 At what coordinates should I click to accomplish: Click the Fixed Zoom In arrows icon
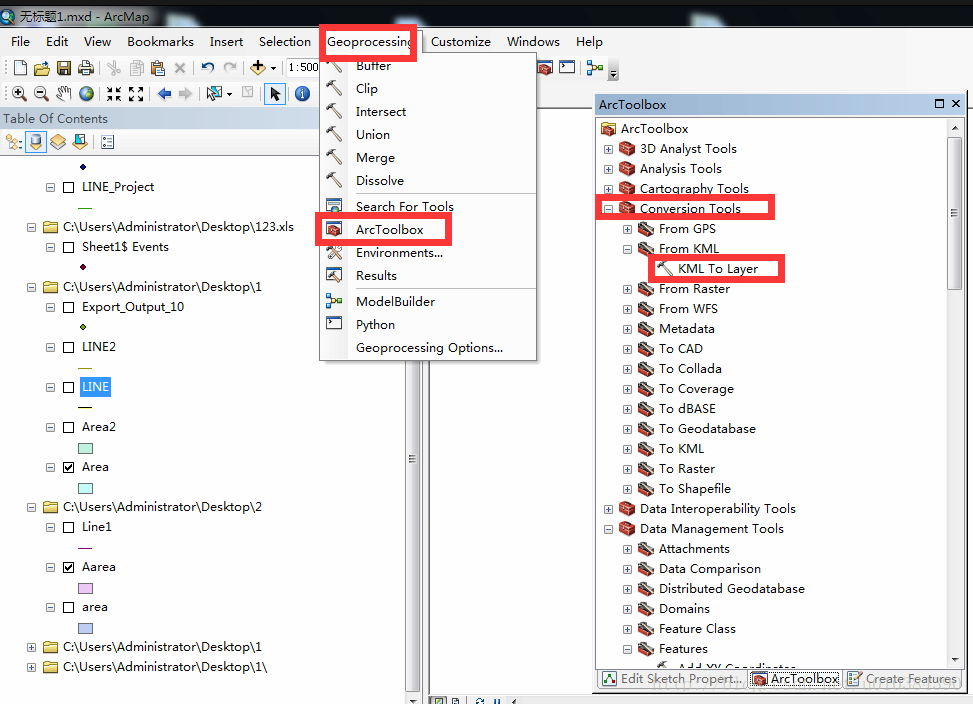114,94
